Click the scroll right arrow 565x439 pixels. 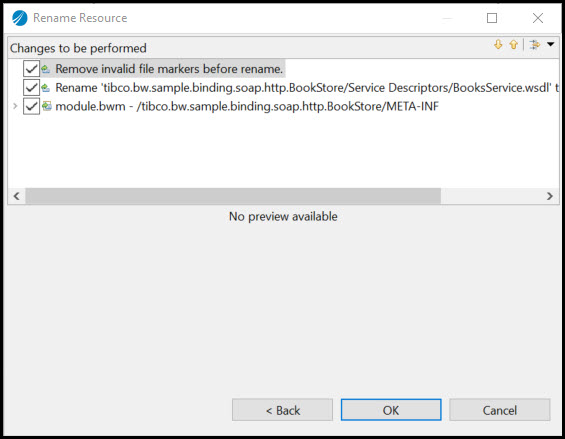(x=550, y=196)
